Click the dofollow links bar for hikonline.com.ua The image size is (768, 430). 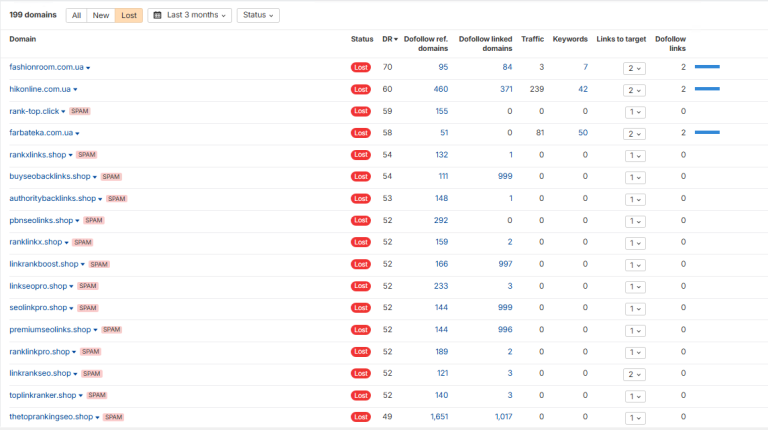(707, 89)
